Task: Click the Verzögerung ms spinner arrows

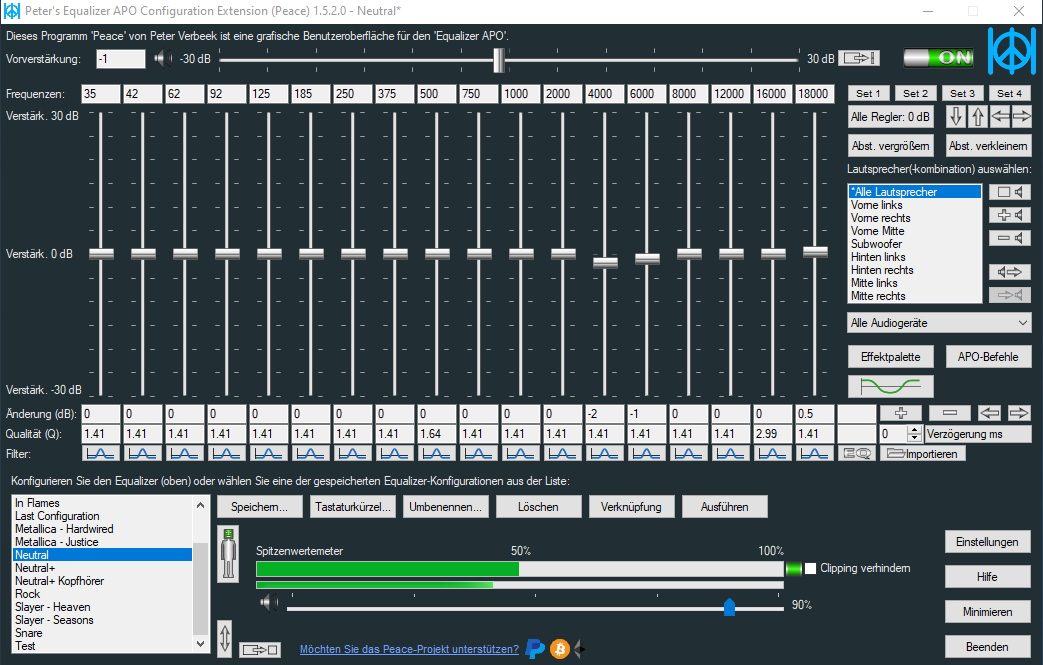Action: (915, 434)
